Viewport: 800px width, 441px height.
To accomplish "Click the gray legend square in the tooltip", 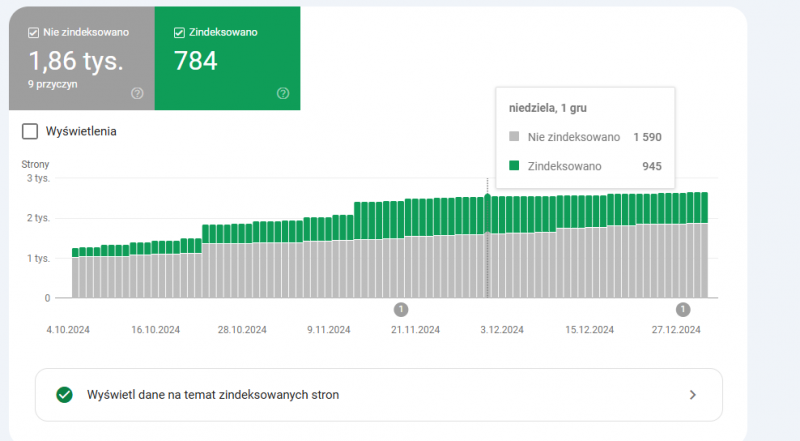I will point(514,137).
